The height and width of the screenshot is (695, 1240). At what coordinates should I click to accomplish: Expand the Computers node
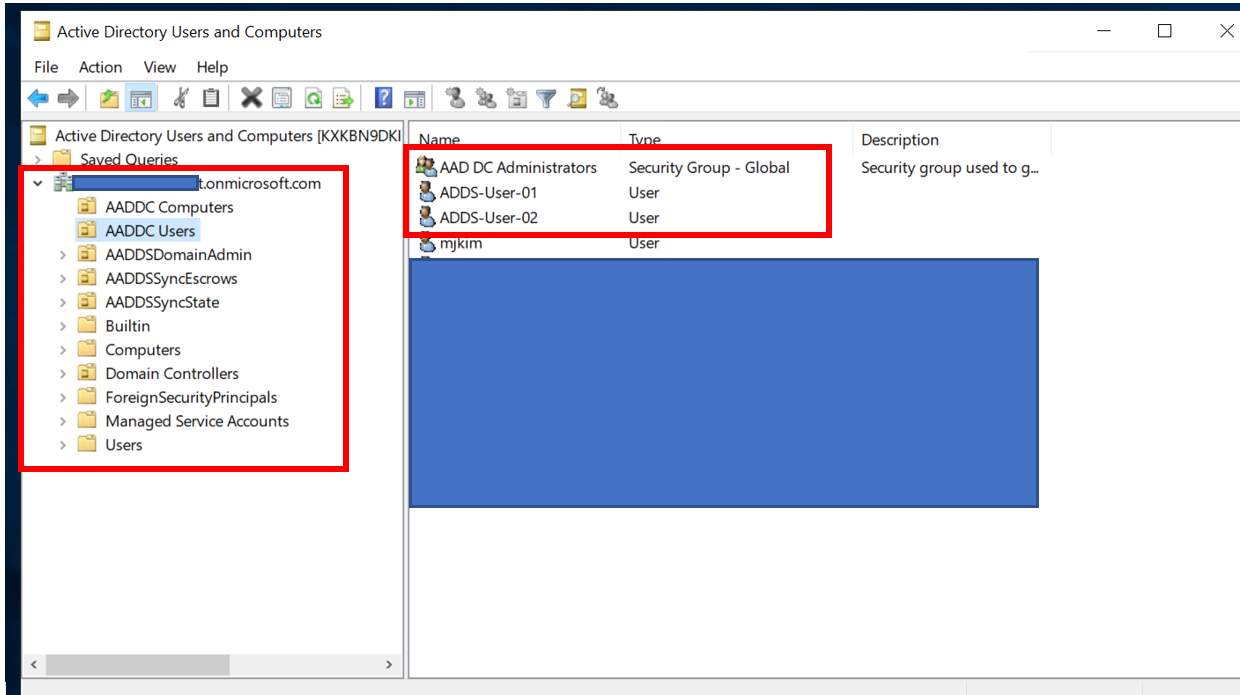pyautogui.click(x=62, y=350)
